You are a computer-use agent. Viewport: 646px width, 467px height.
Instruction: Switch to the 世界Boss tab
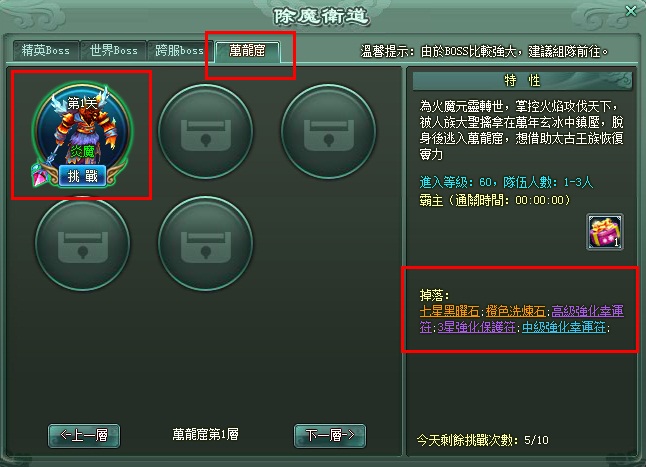click(113, 50)
